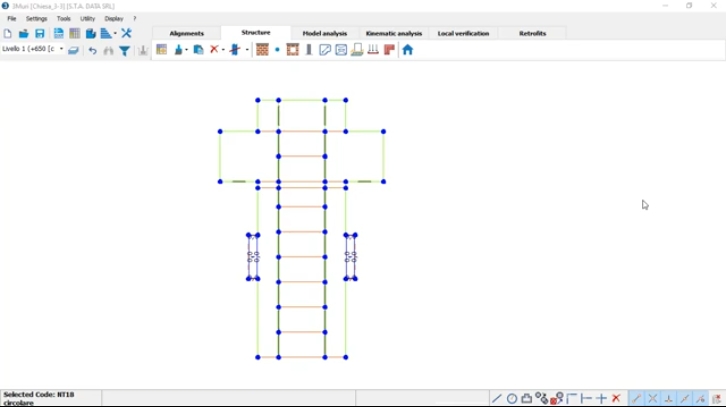This screenshot has height=407, width=726.
Task: Click the rectangle shape tool in status bar
Action: (526, 398)
